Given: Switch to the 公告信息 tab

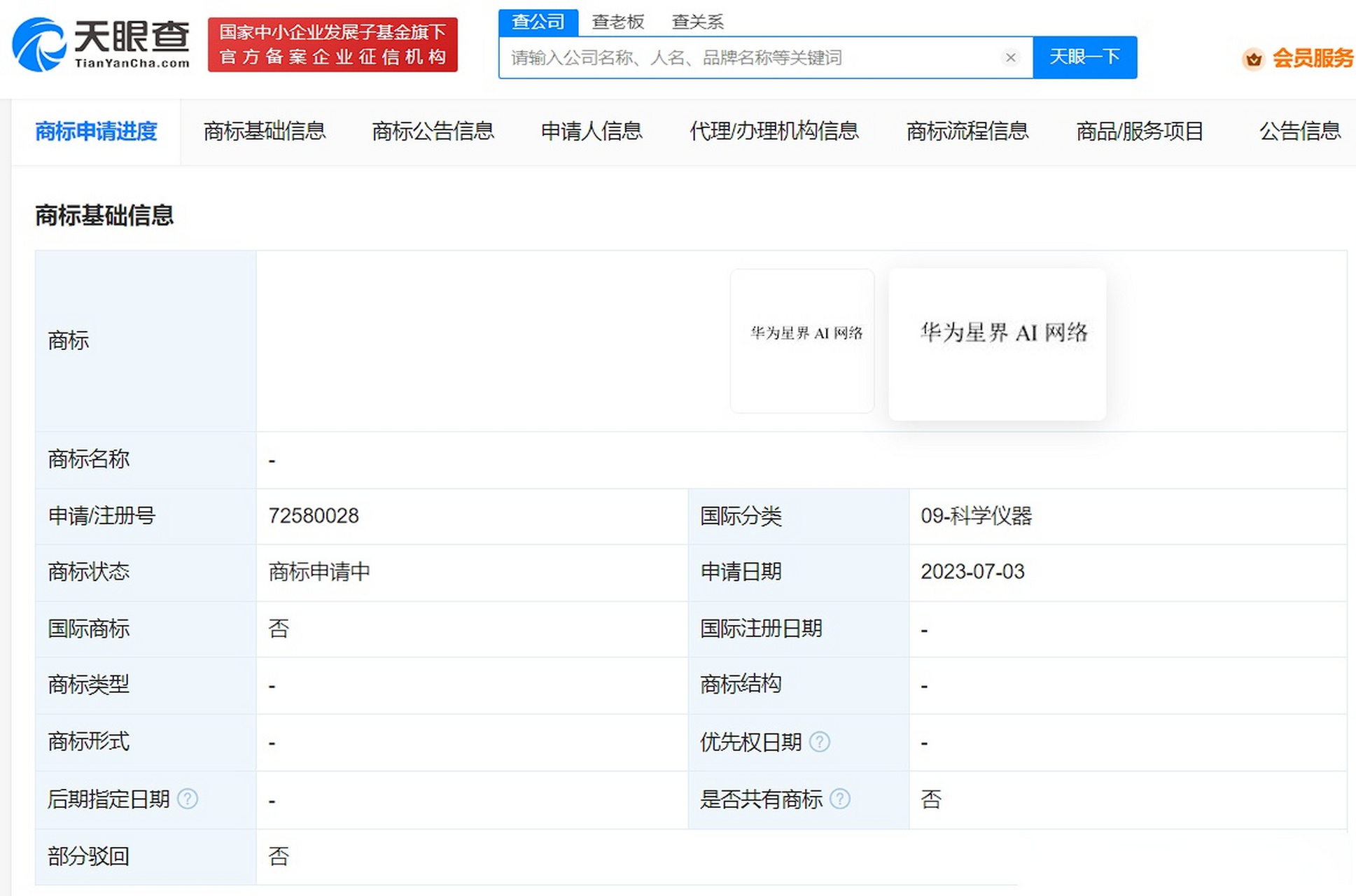Looking at the screenshot, I should pyautogui.click(x=1300, y=132).
